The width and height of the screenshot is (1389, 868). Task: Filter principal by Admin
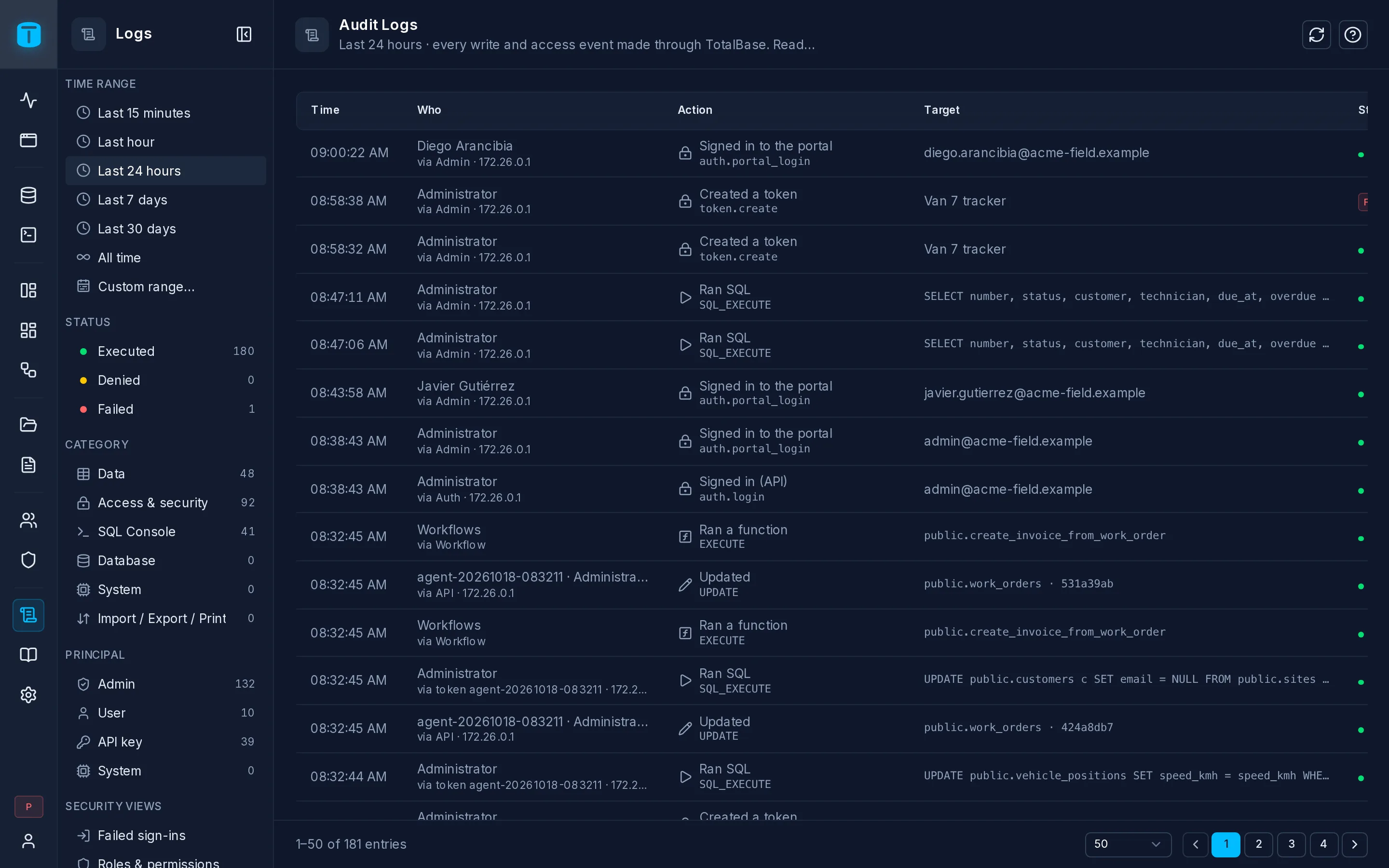click(165, 684)
